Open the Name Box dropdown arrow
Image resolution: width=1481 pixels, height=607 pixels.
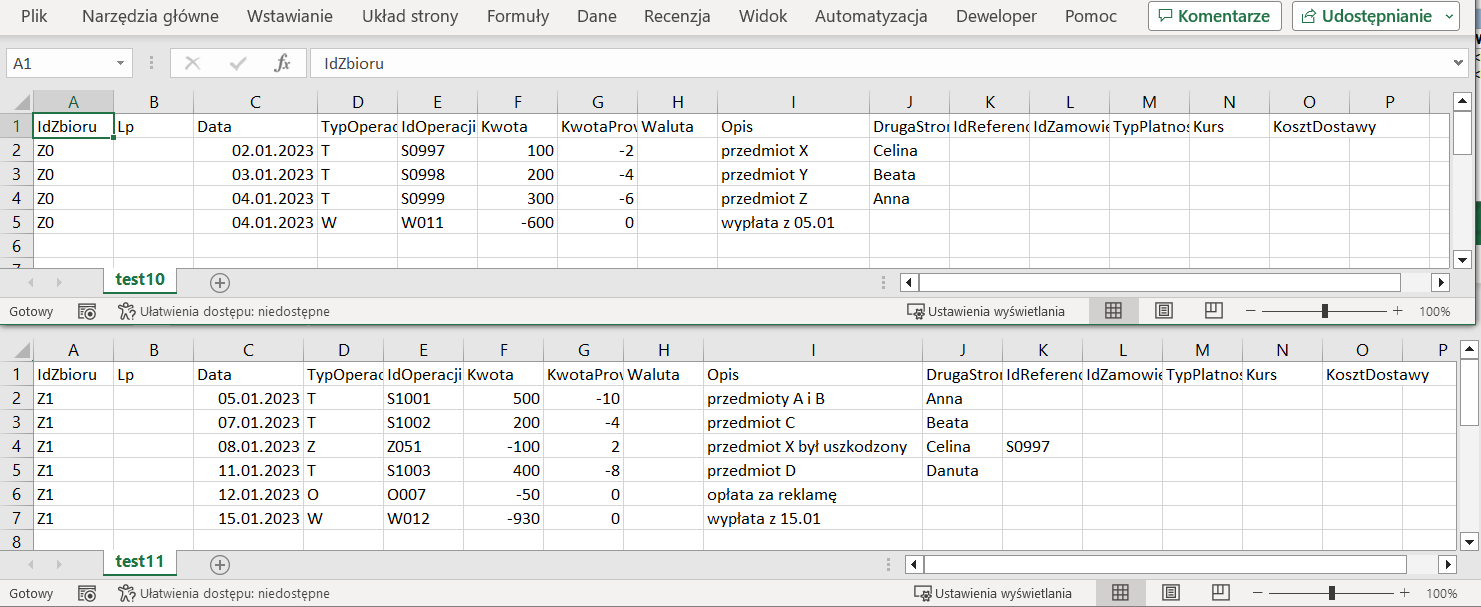(x=121, y=63)
